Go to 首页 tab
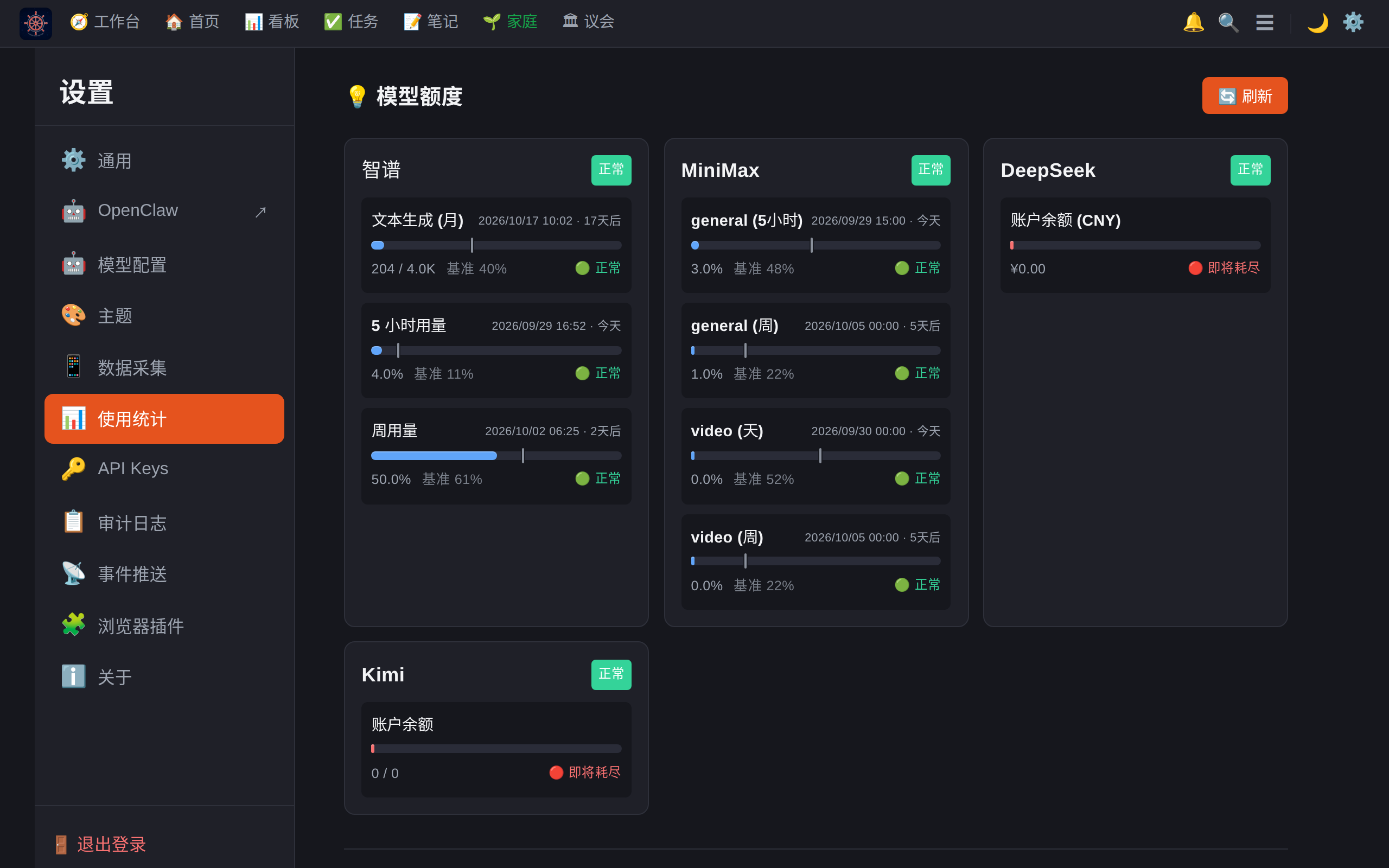 tap(192, 22)
